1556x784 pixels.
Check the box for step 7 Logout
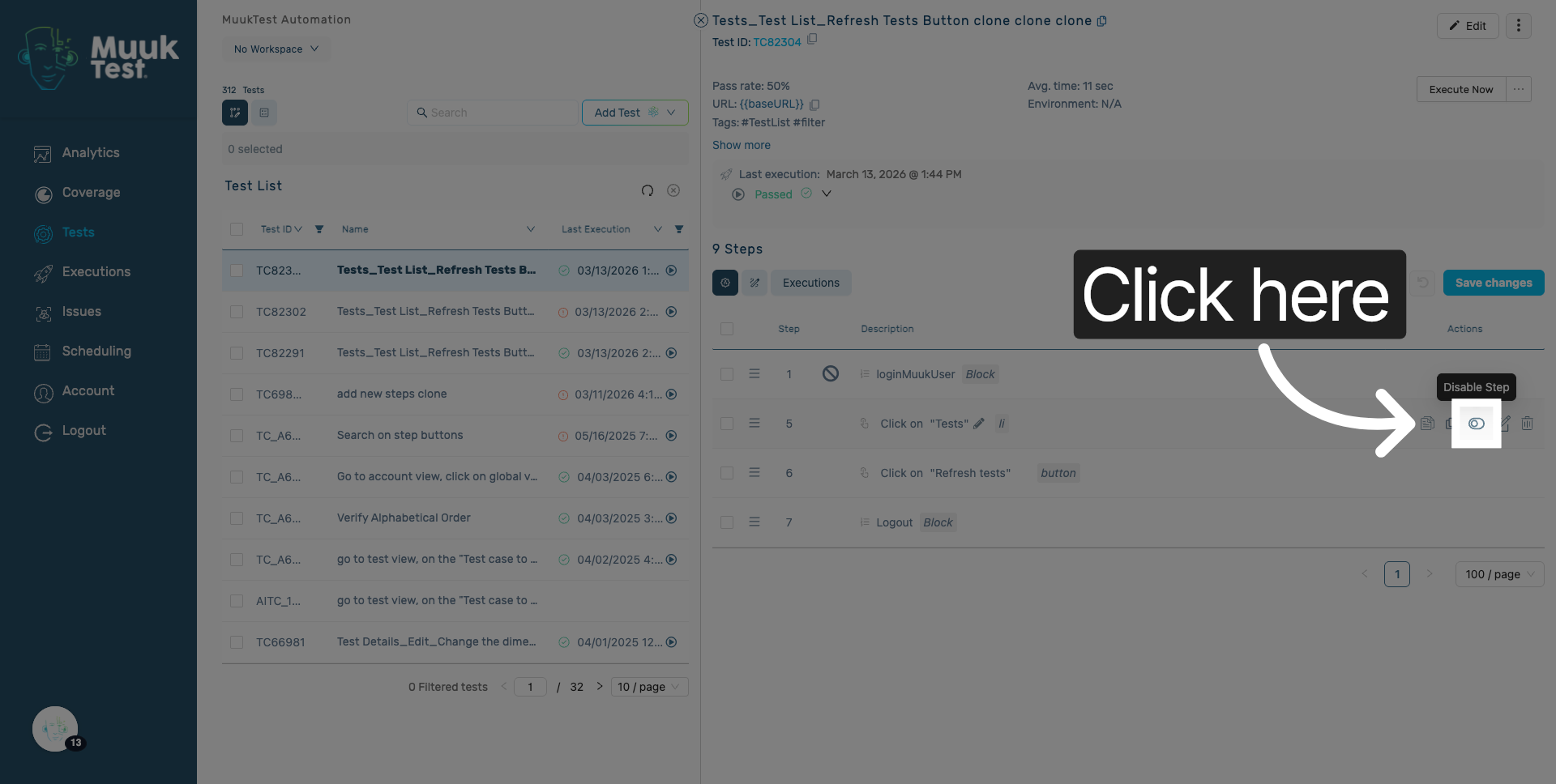pyautogui.click(x=727, y=522)
